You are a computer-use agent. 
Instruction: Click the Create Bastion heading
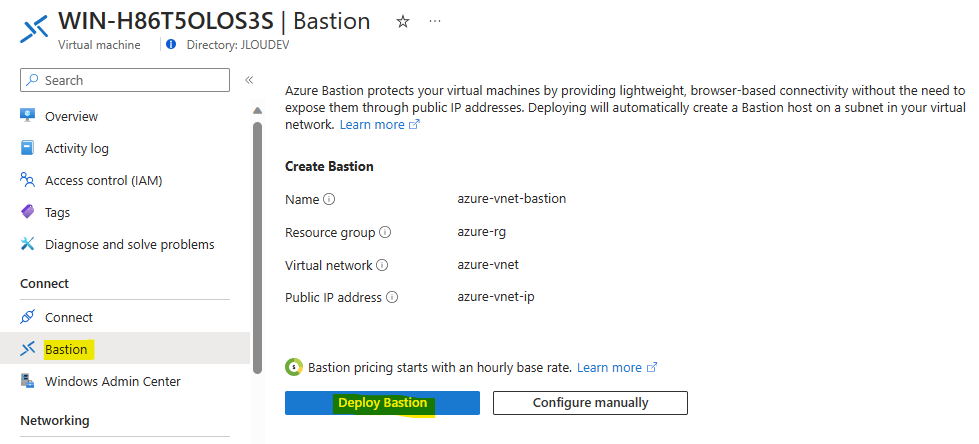click(329, 166)
